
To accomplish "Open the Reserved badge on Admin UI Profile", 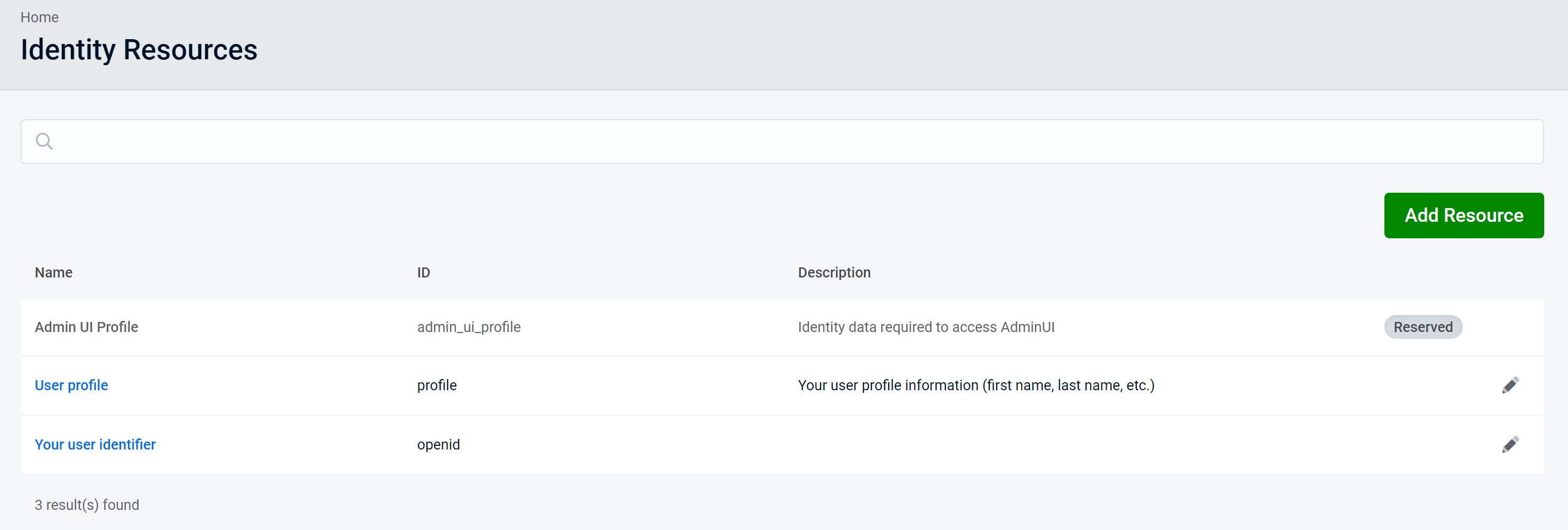I will tap(1423, 327).
